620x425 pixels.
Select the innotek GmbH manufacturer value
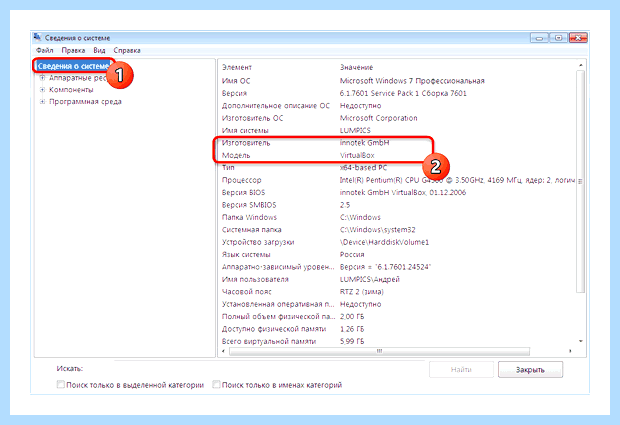tap(365, 143)
